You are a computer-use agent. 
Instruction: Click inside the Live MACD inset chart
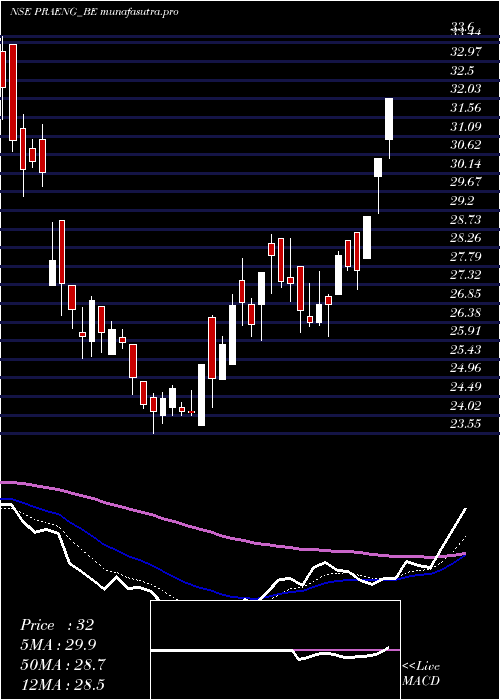pos(275,650)
